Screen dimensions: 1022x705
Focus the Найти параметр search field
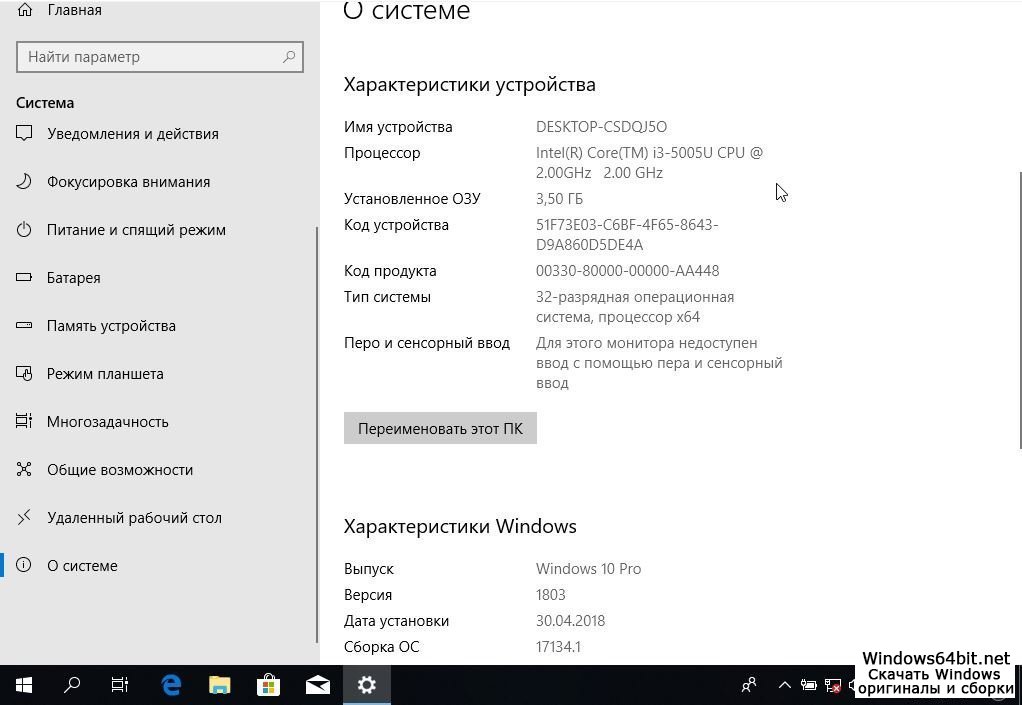(150, 57)
